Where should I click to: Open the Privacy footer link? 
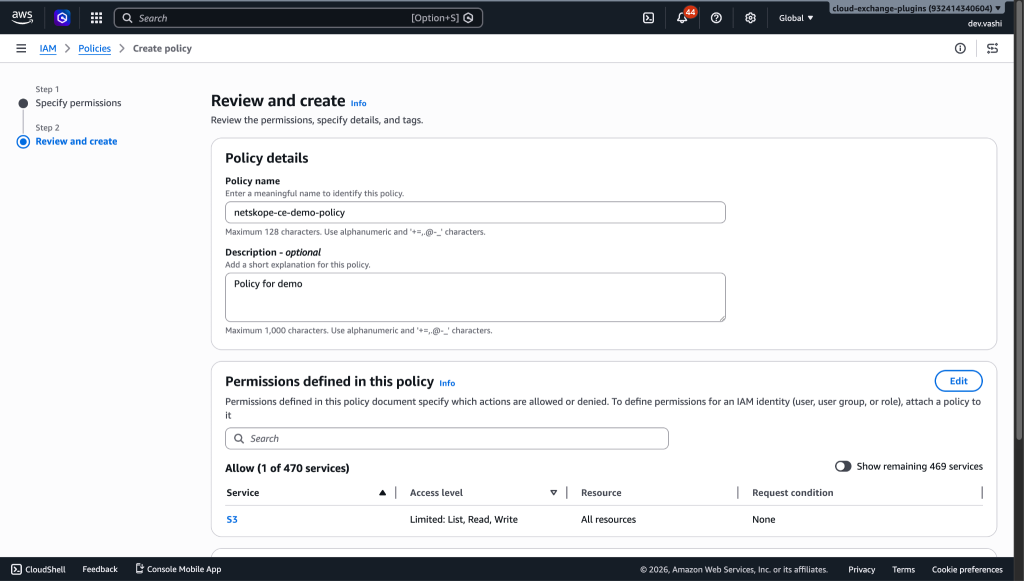click(861, 570)
